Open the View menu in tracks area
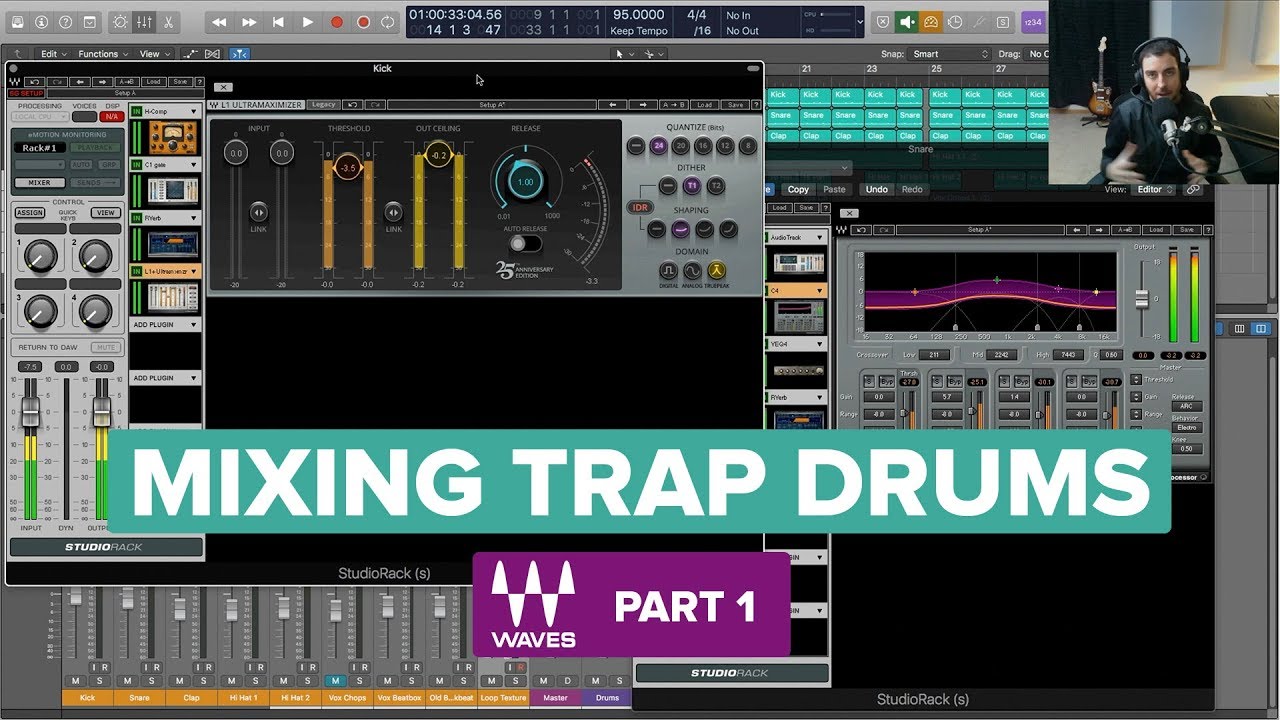1280x720 pixels. (x=153, y=54)
